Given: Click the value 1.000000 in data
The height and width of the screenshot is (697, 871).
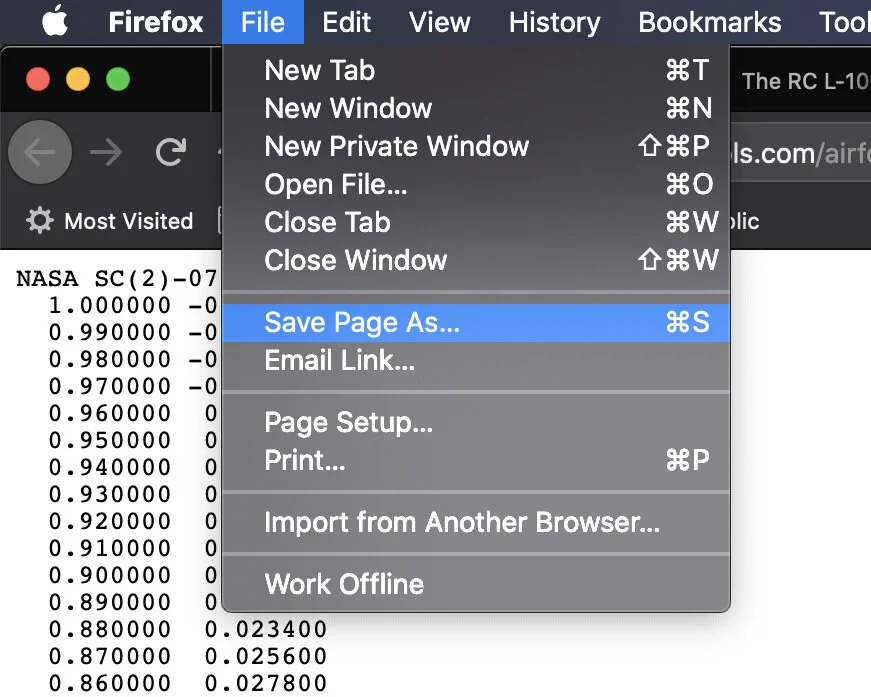Looking at the screenshot, I should pyautogui.click(x=109, y=305).
